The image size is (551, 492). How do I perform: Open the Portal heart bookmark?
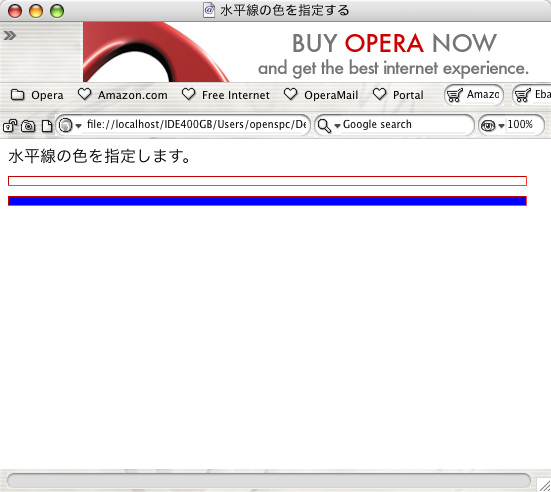(398, 95)
